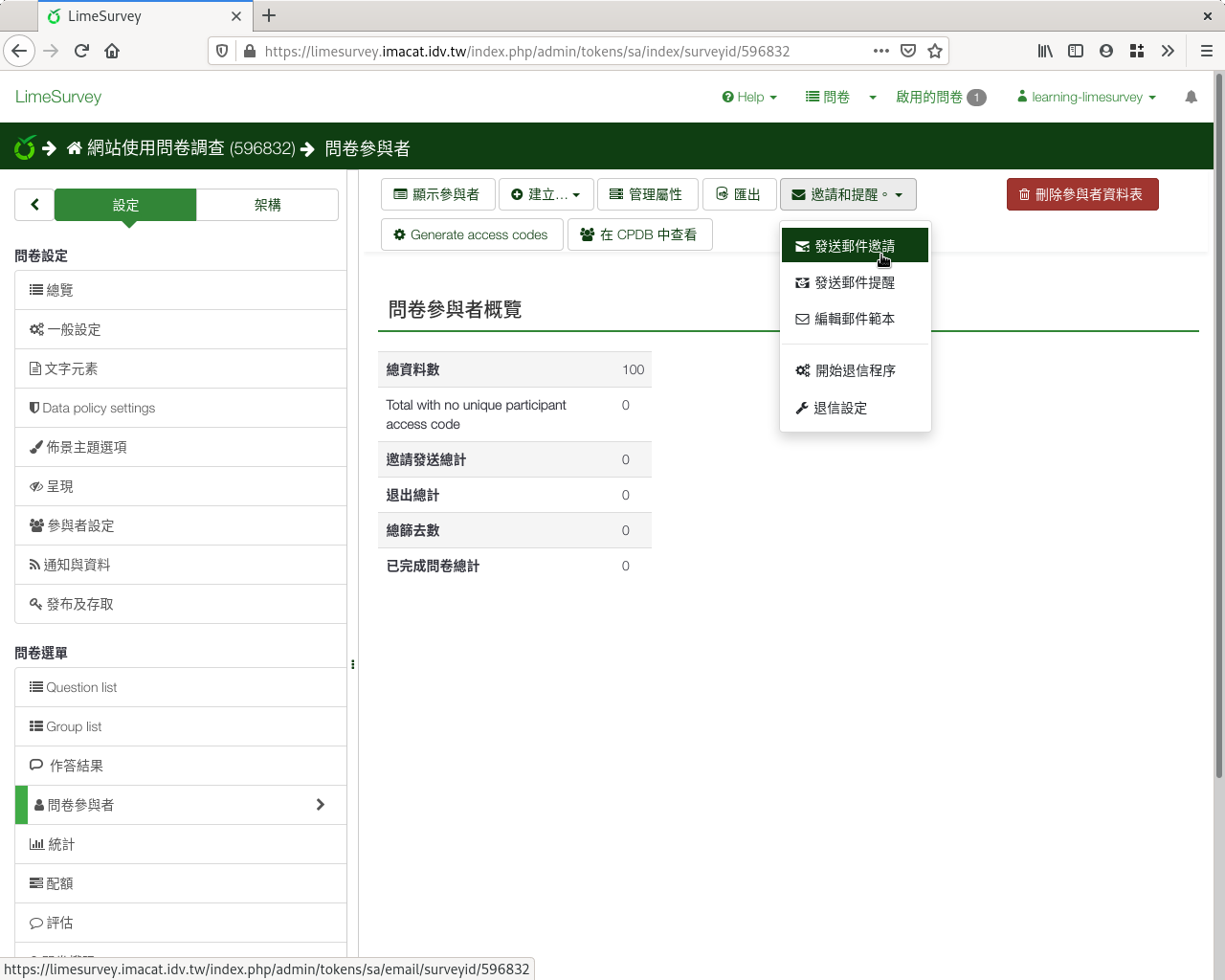Open the Firefox hamburger menu

click(x=1207, y=51)
